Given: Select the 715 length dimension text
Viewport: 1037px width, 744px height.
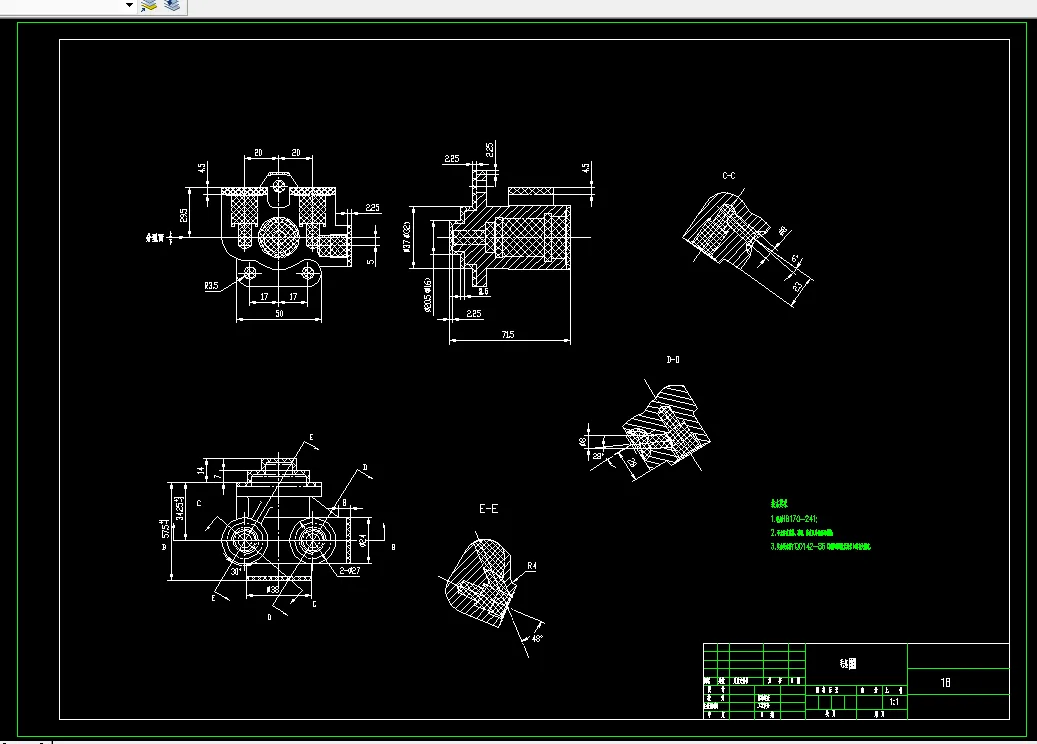Looking at the screenshot, I should point(508,335).
